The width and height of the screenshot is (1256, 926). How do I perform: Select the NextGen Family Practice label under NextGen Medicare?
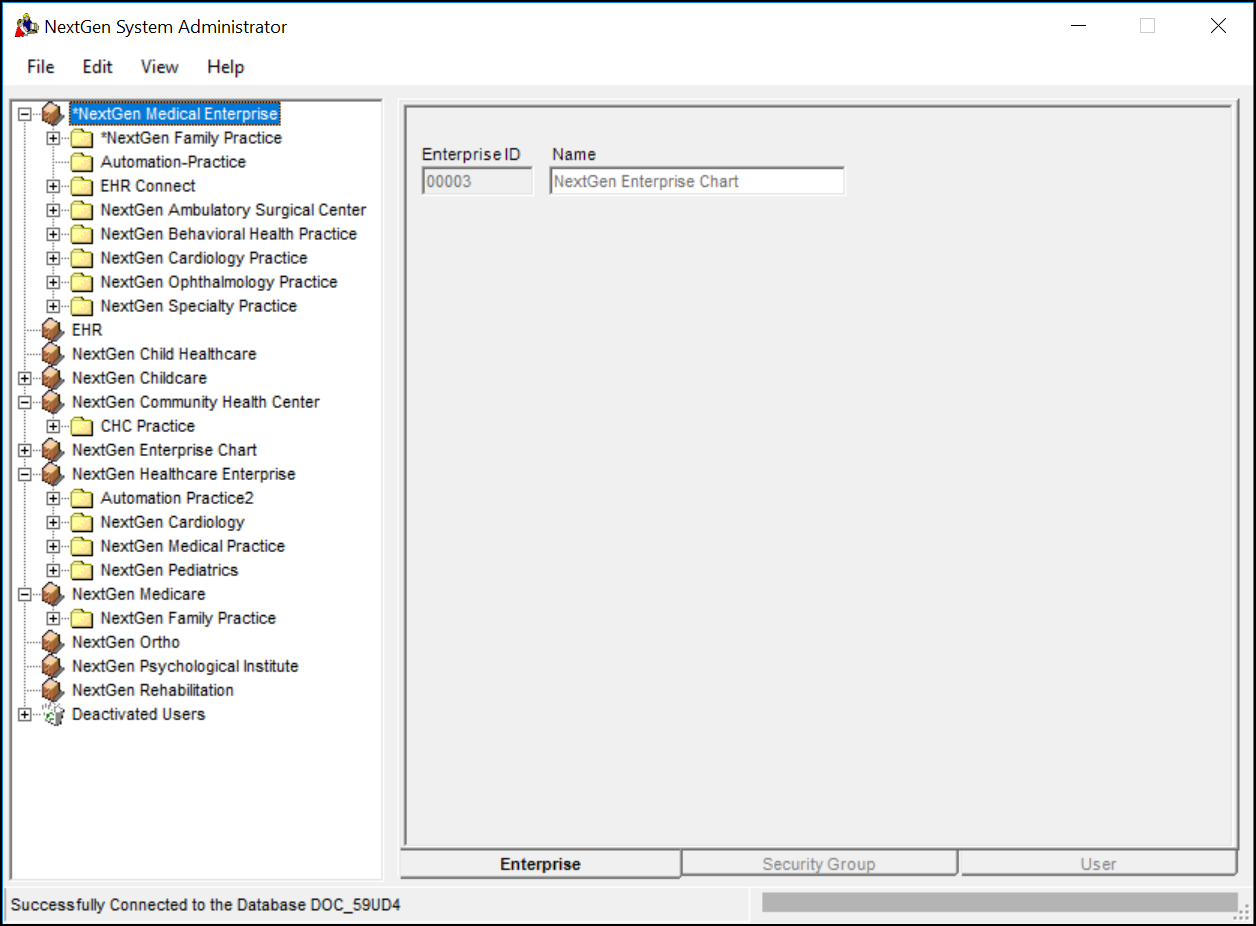(x=188, y=618)
